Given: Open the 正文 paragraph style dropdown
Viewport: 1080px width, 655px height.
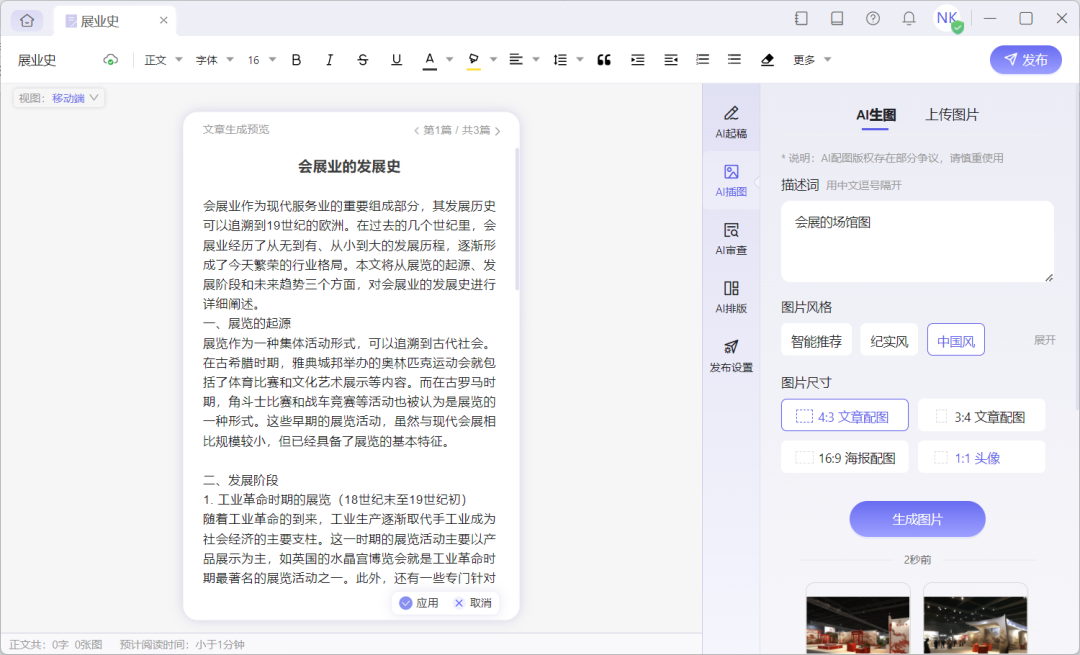Looking at the screenshot, I should 163,60.
